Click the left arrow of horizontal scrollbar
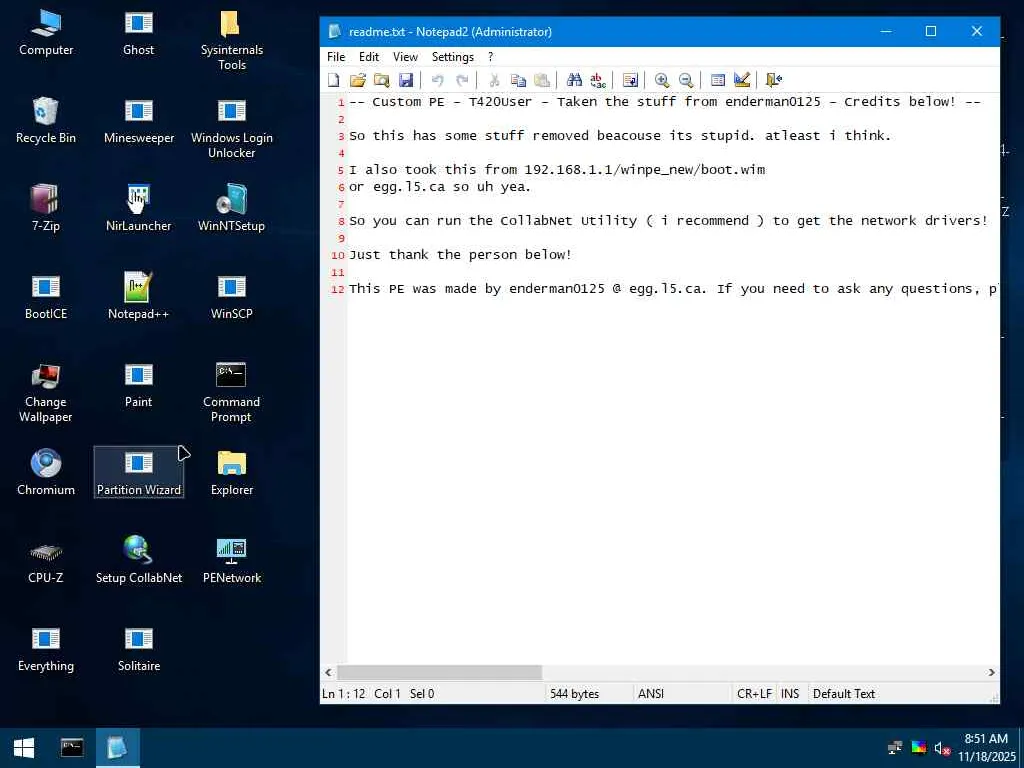 click(x=328, y=672)
